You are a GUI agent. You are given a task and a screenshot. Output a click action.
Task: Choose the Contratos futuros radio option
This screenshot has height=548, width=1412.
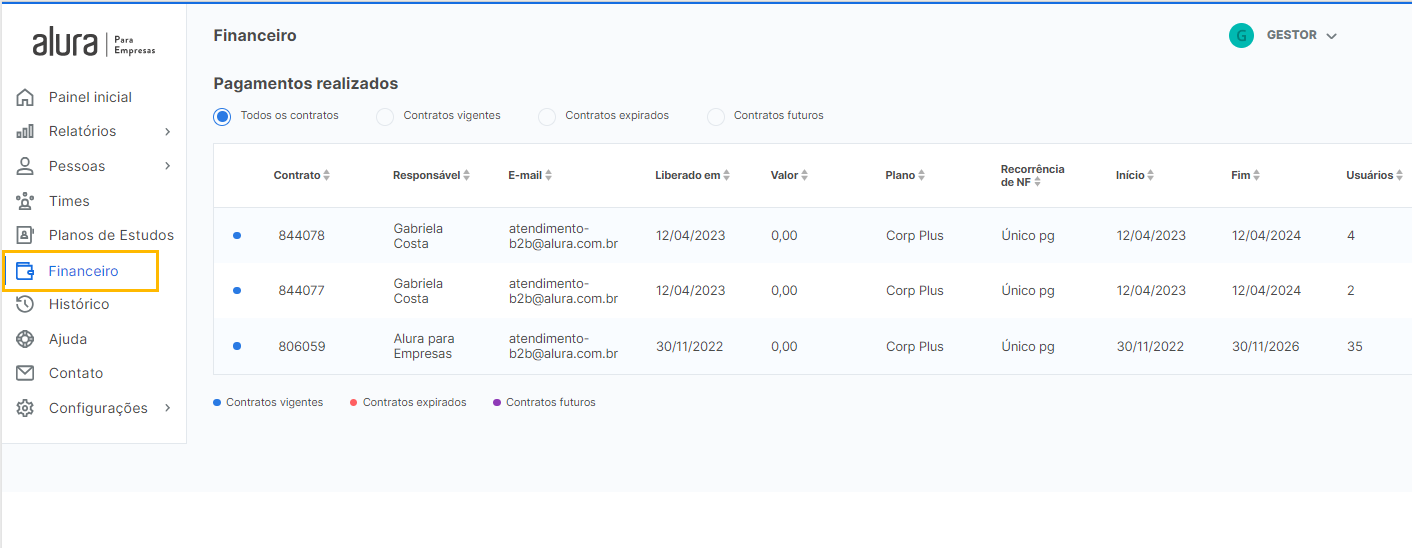pos(716,117)
